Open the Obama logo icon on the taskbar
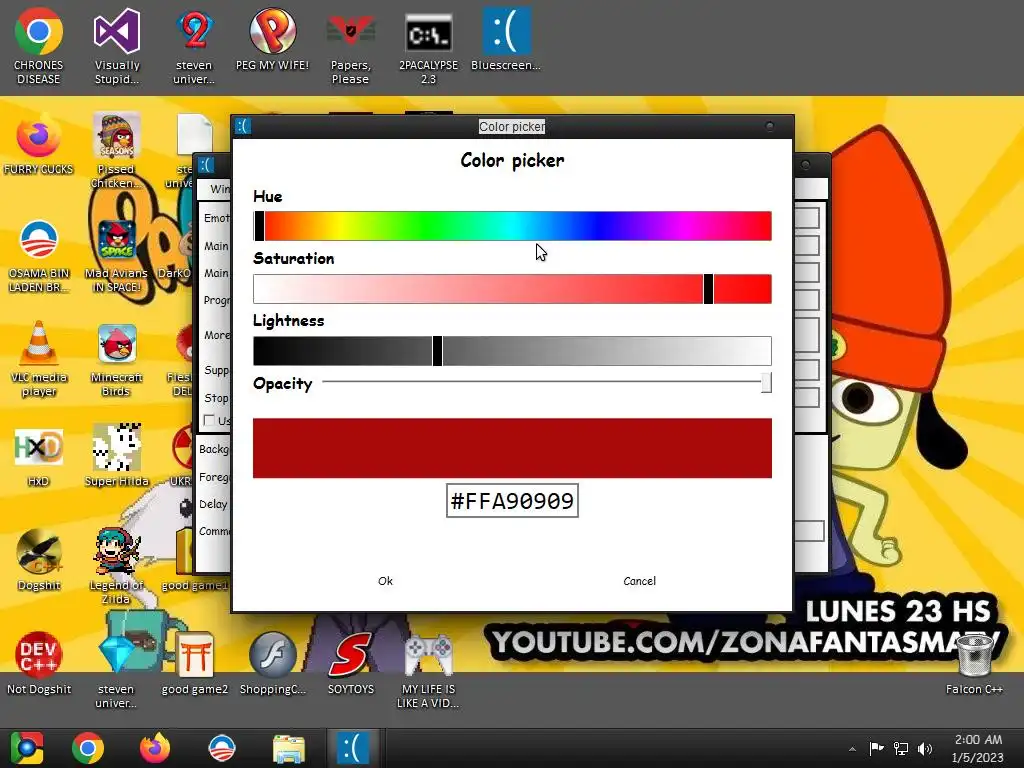This screenshot has height=768, width=1024. tap(221, 748)
